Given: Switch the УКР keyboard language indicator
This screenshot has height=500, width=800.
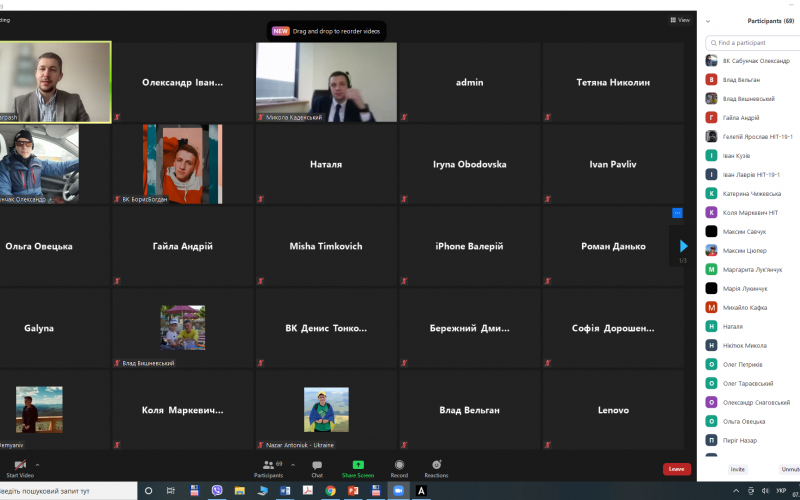Looking at the screenshot, I should pos(781,491).
